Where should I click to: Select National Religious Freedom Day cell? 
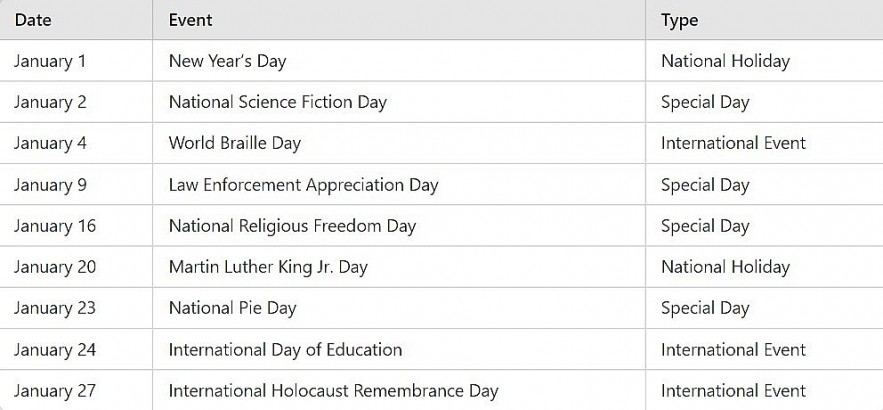[292, 226]
